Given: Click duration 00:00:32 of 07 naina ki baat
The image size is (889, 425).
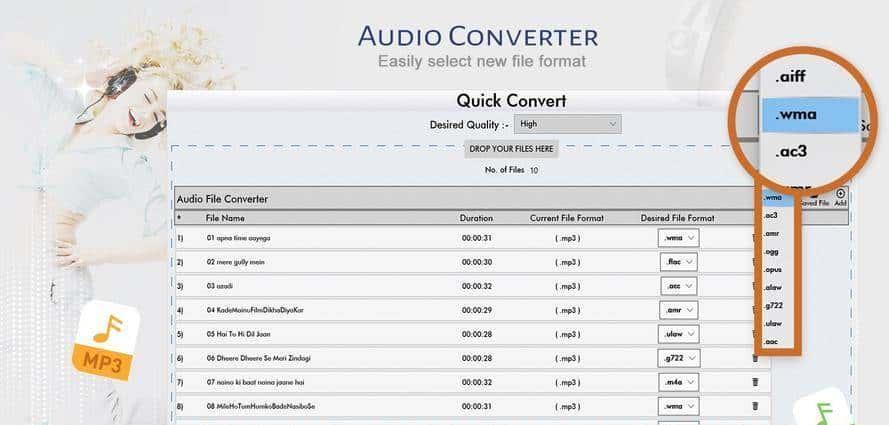Looking at the screenshot, I should (477, 382).
